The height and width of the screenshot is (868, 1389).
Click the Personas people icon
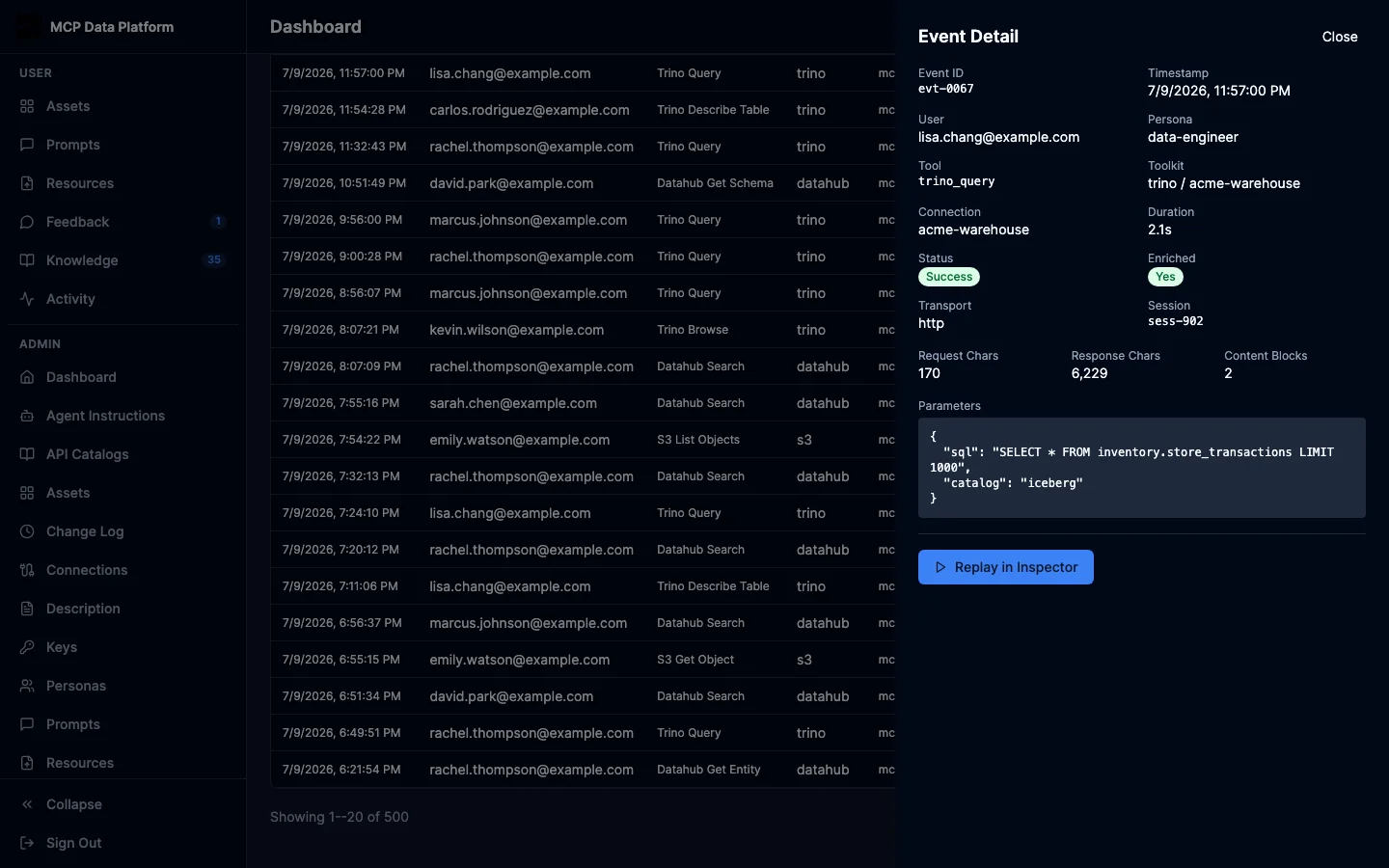[27, 686]
